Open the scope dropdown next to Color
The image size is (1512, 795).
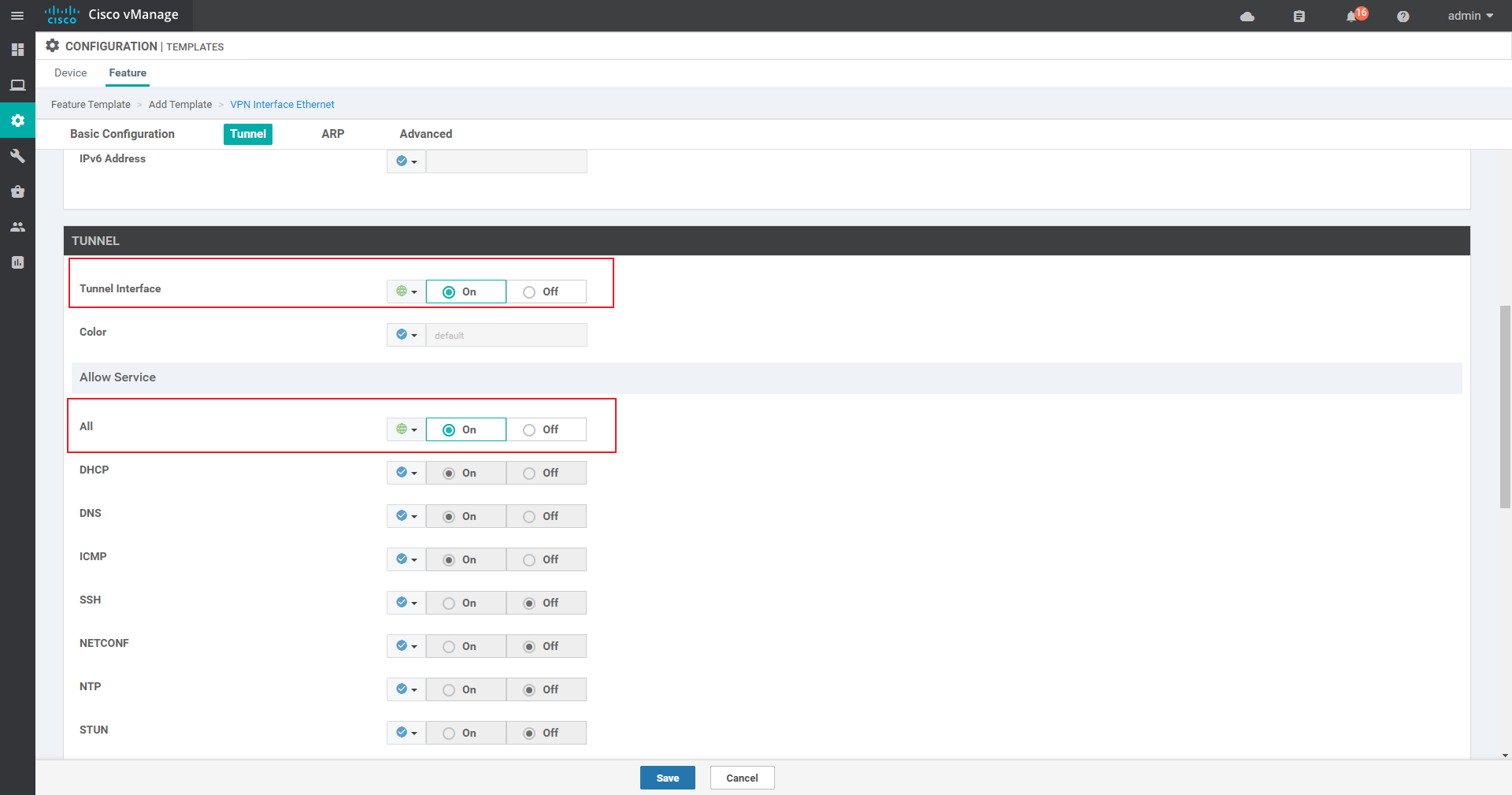pos(406,334)
